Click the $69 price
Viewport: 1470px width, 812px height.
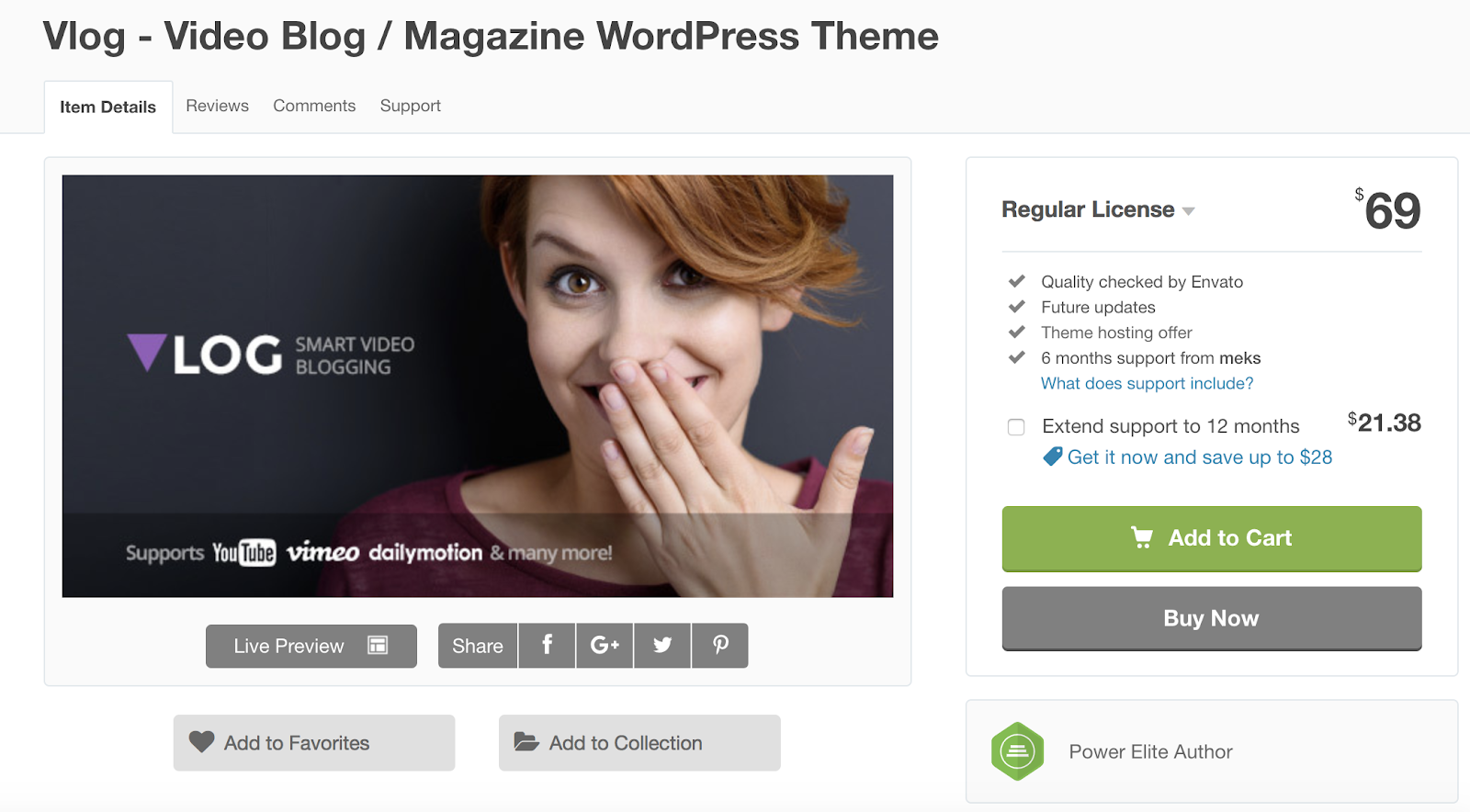click(x=1387, y=210)
